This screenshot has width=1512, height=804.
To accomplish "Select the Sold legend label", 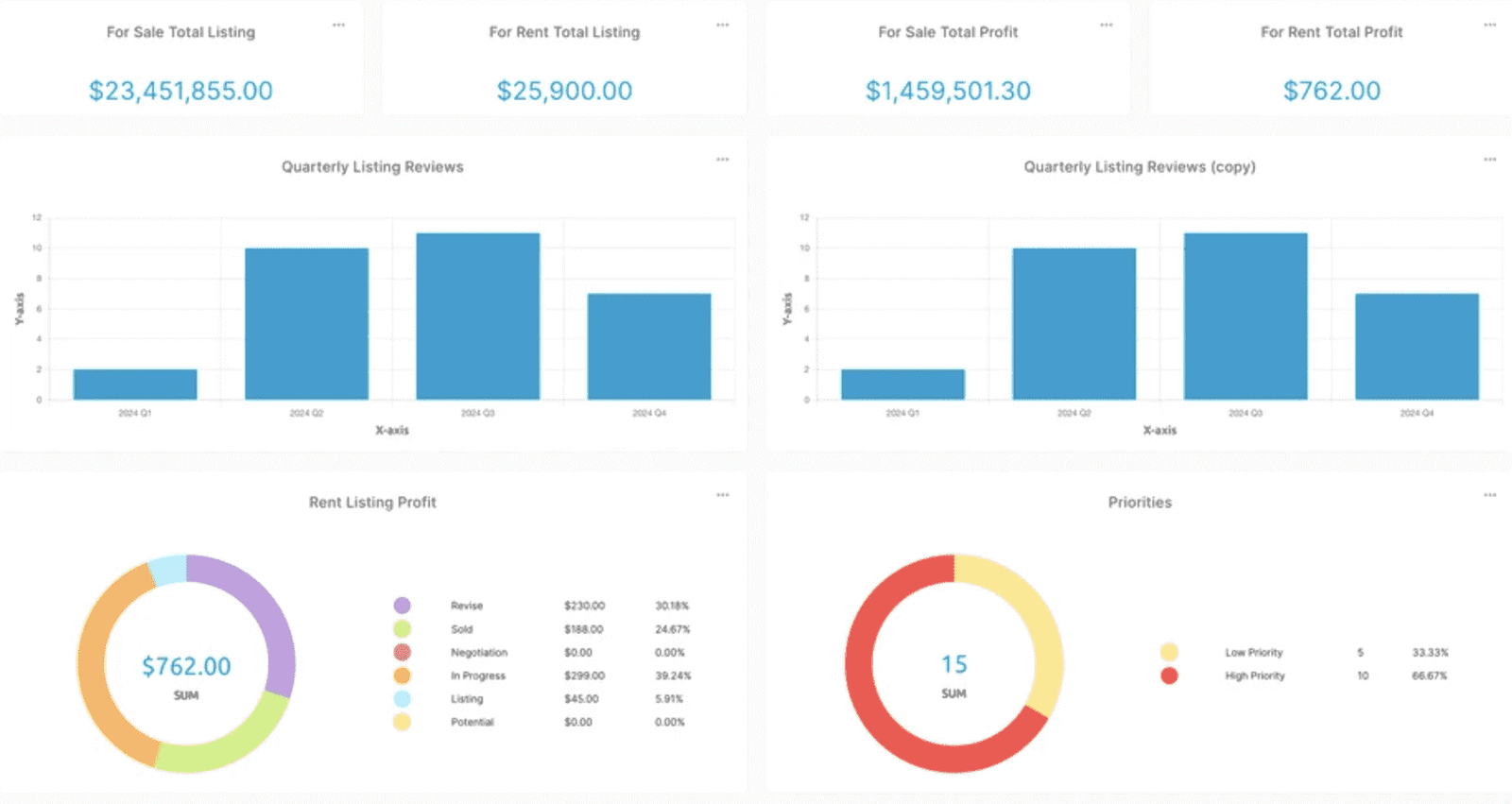I will click(461, 629).
